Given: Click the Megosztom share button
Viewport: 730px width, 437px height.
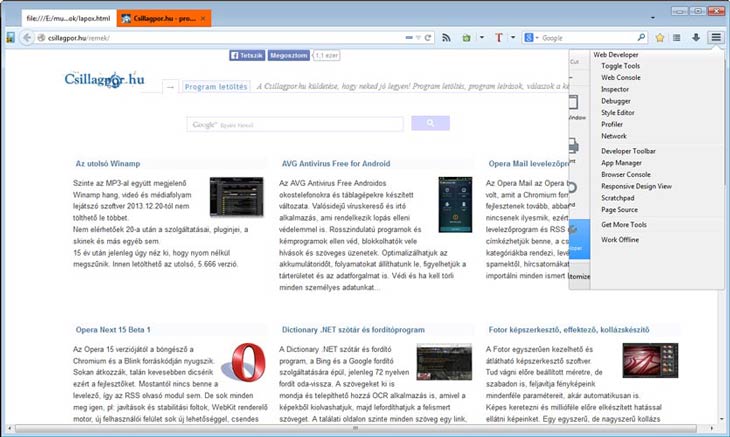Looking at the screenshot, I should [x=289, y=55].
